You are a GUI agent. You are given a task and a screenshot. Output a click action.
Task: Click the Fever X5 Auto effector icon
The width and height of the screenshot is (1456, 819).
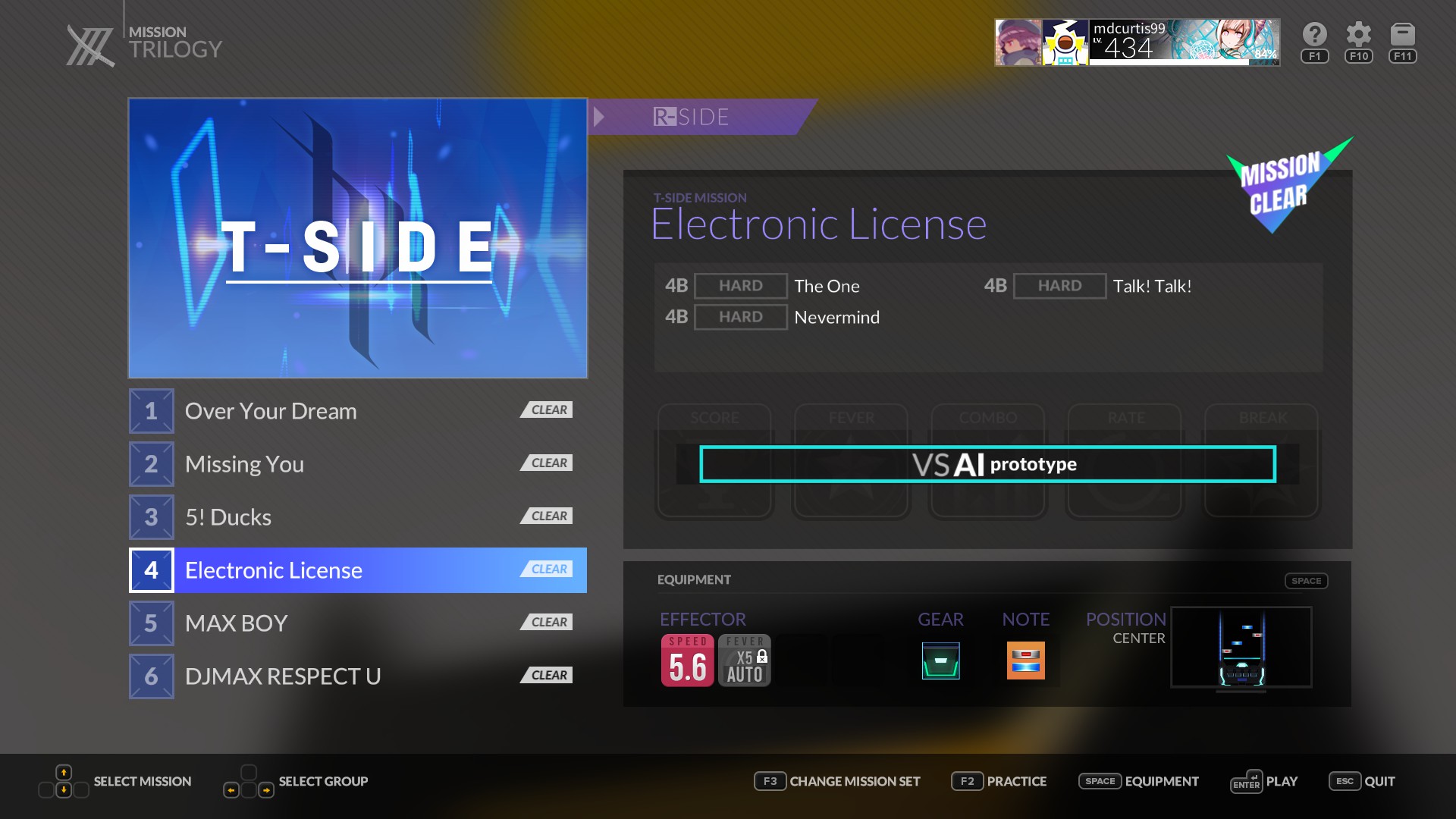(x=744, y=661)
